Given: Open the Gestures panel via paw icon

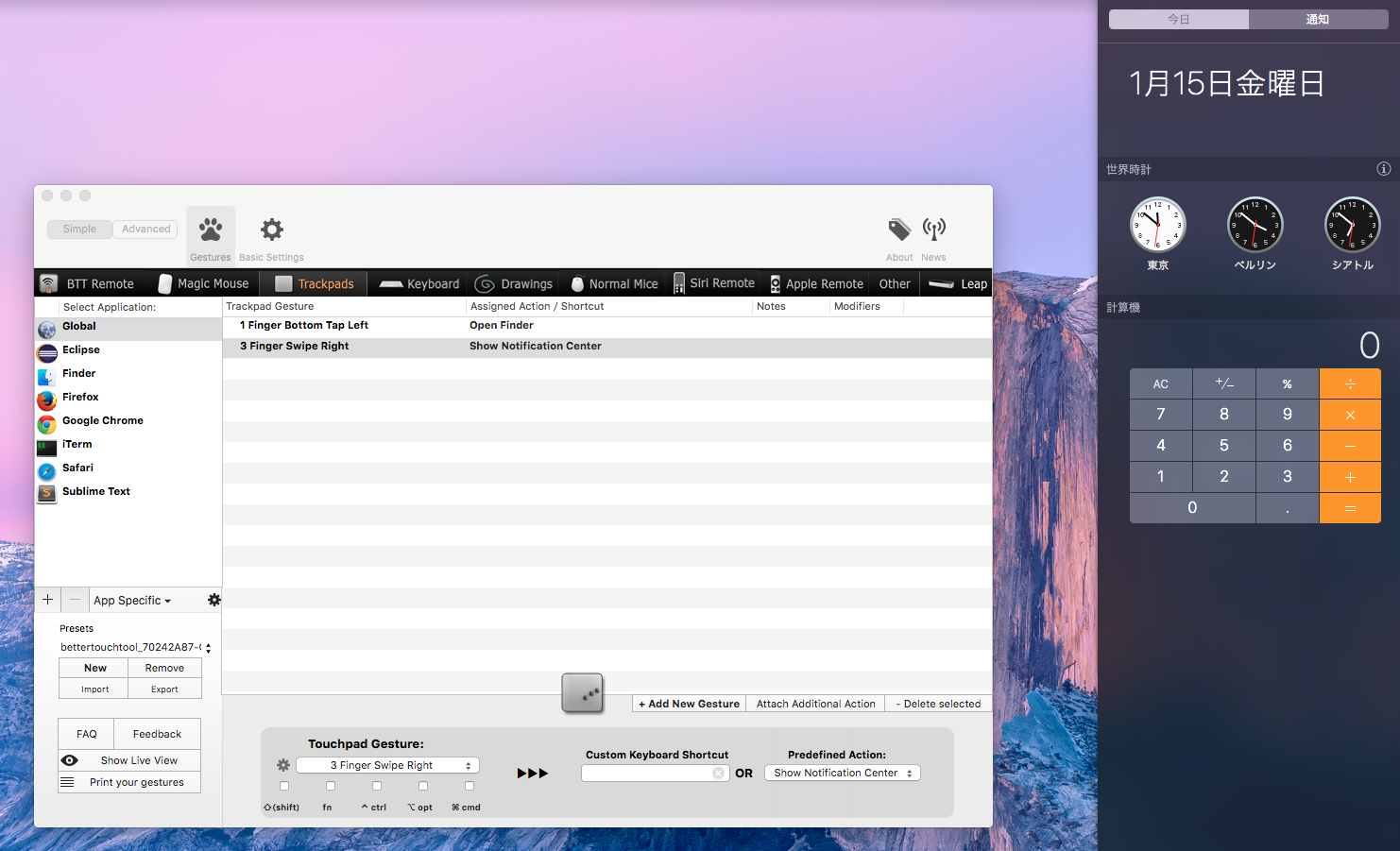Looking at the screenshot, I should coord(210,230).
